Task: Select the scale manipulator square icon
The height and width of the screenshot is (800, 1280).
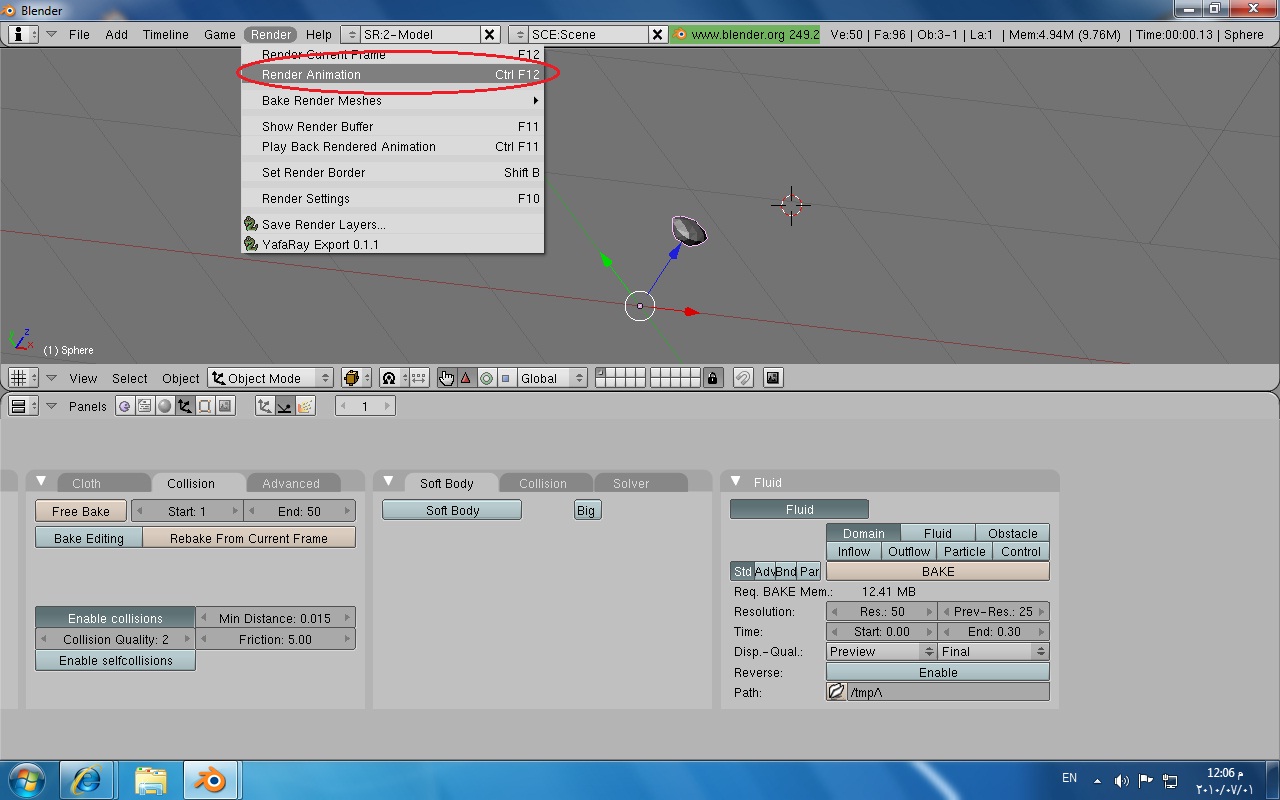Action: click(x=505, y=378)
